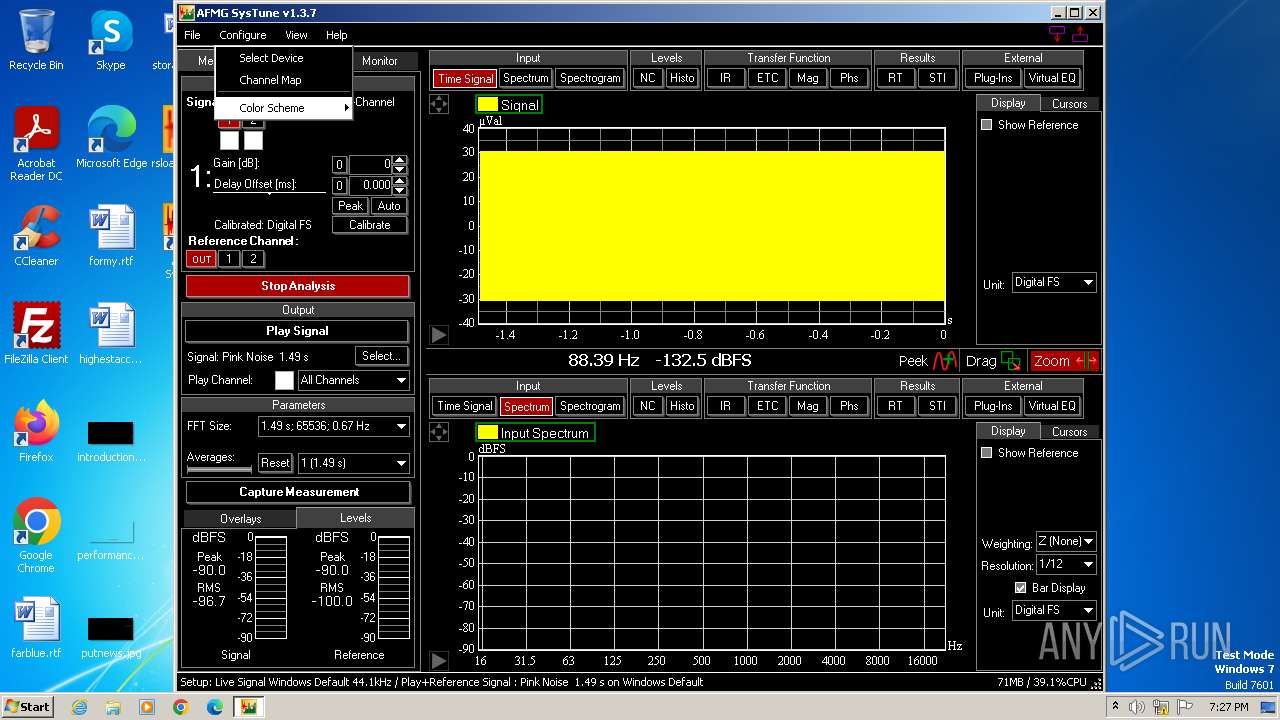Open the Help menu
The height and width of the screenshot is (720, 1280).
[336, 35]
